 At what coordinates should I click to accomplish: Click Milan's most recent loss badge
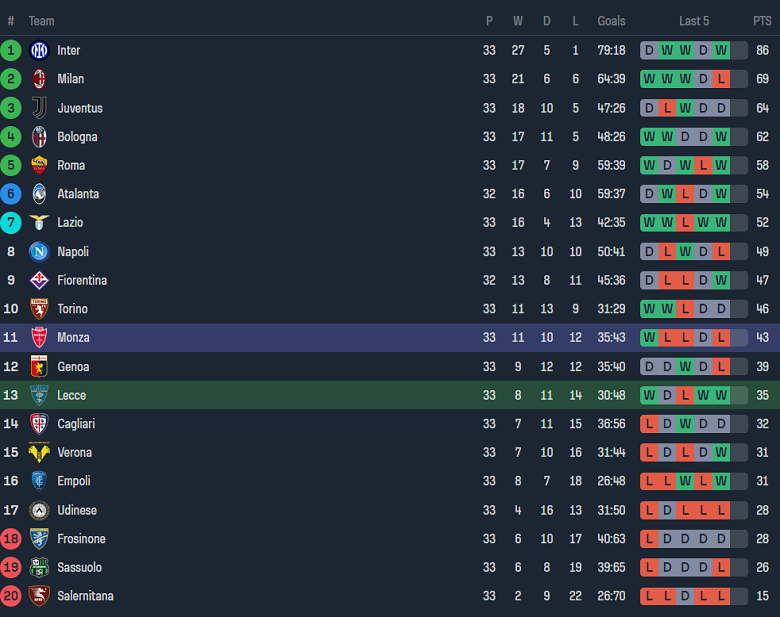pos(721,79)
